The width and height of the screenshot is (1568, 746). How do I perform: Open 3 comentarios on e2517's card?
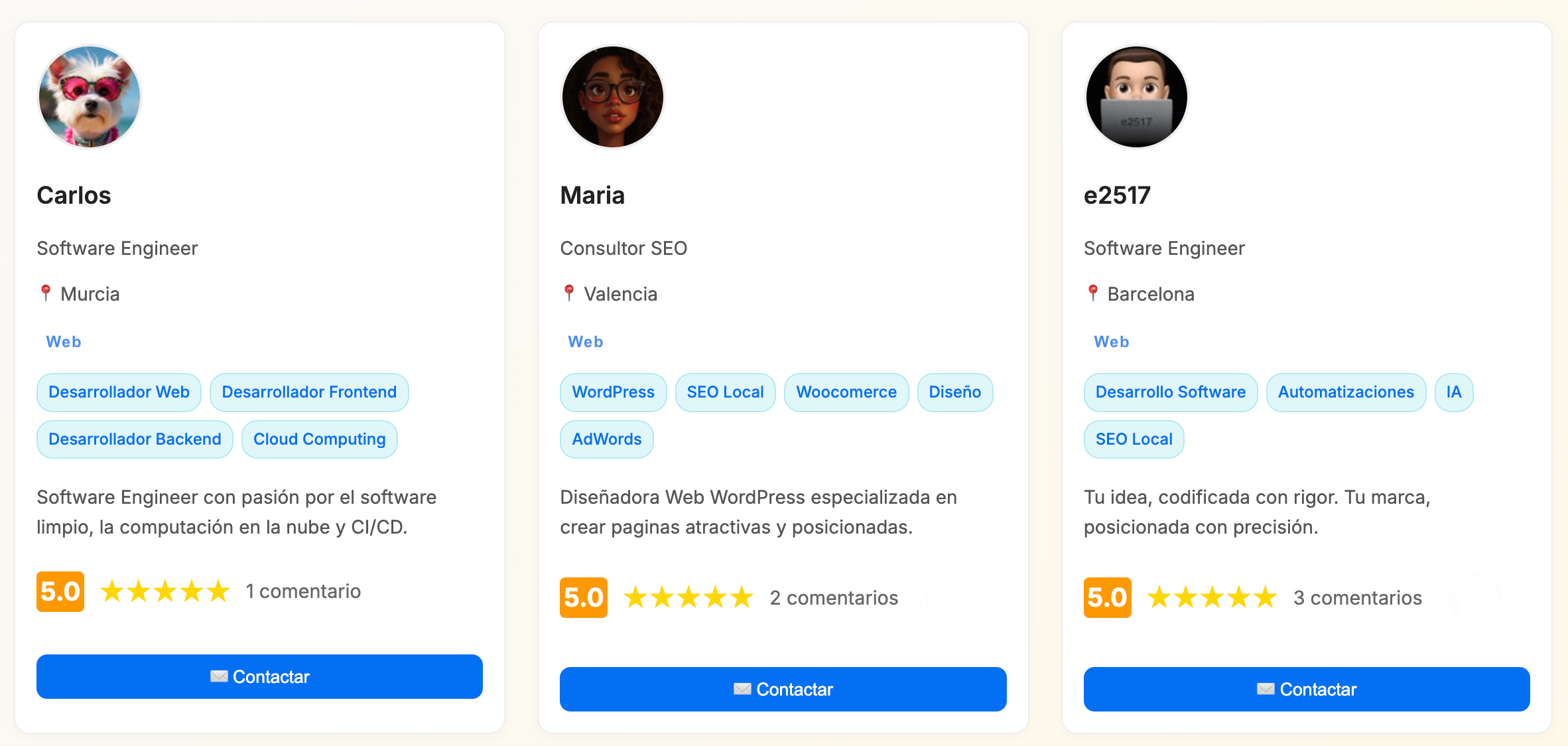point(1357,597)
